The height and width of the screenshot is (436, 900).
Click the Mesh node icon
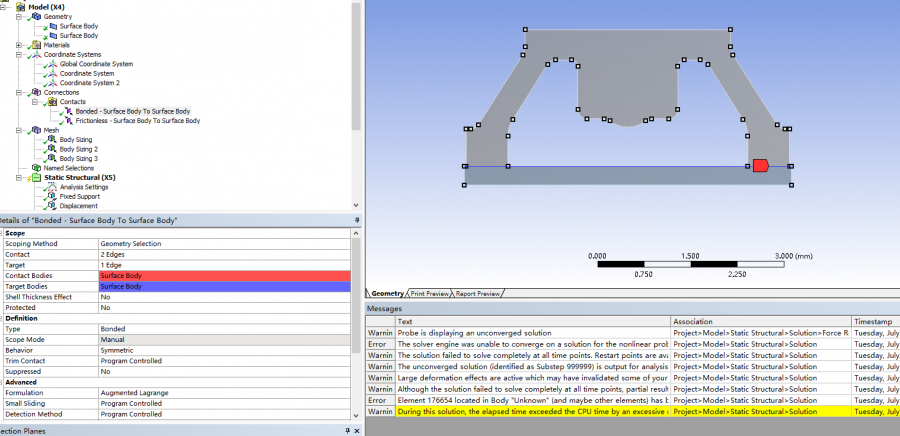pos(37,130)
